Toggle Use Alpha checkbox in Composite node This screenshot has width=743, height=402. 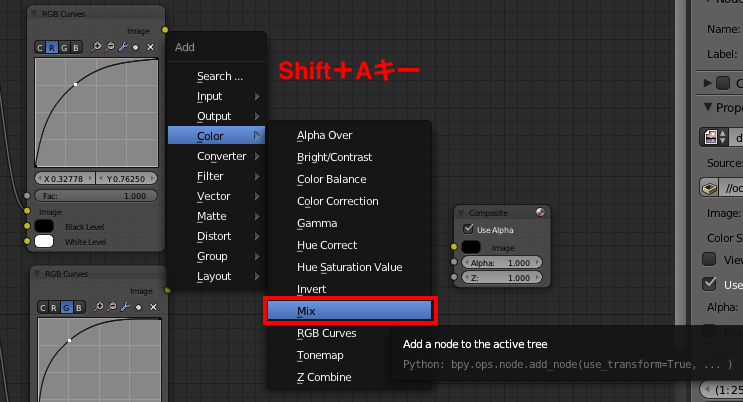468,229
